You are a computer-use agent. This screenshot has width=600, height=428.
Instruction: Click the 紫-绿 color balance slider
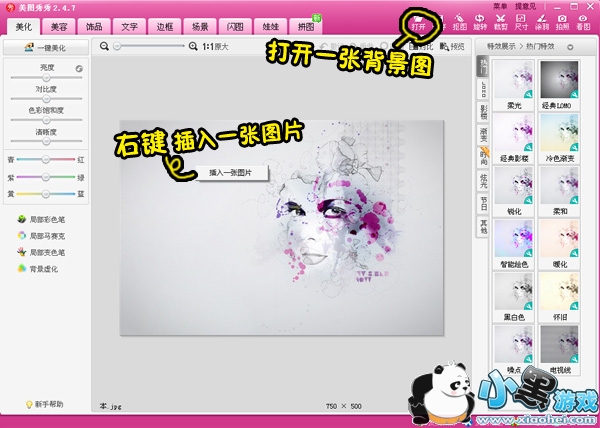[46, 177]
